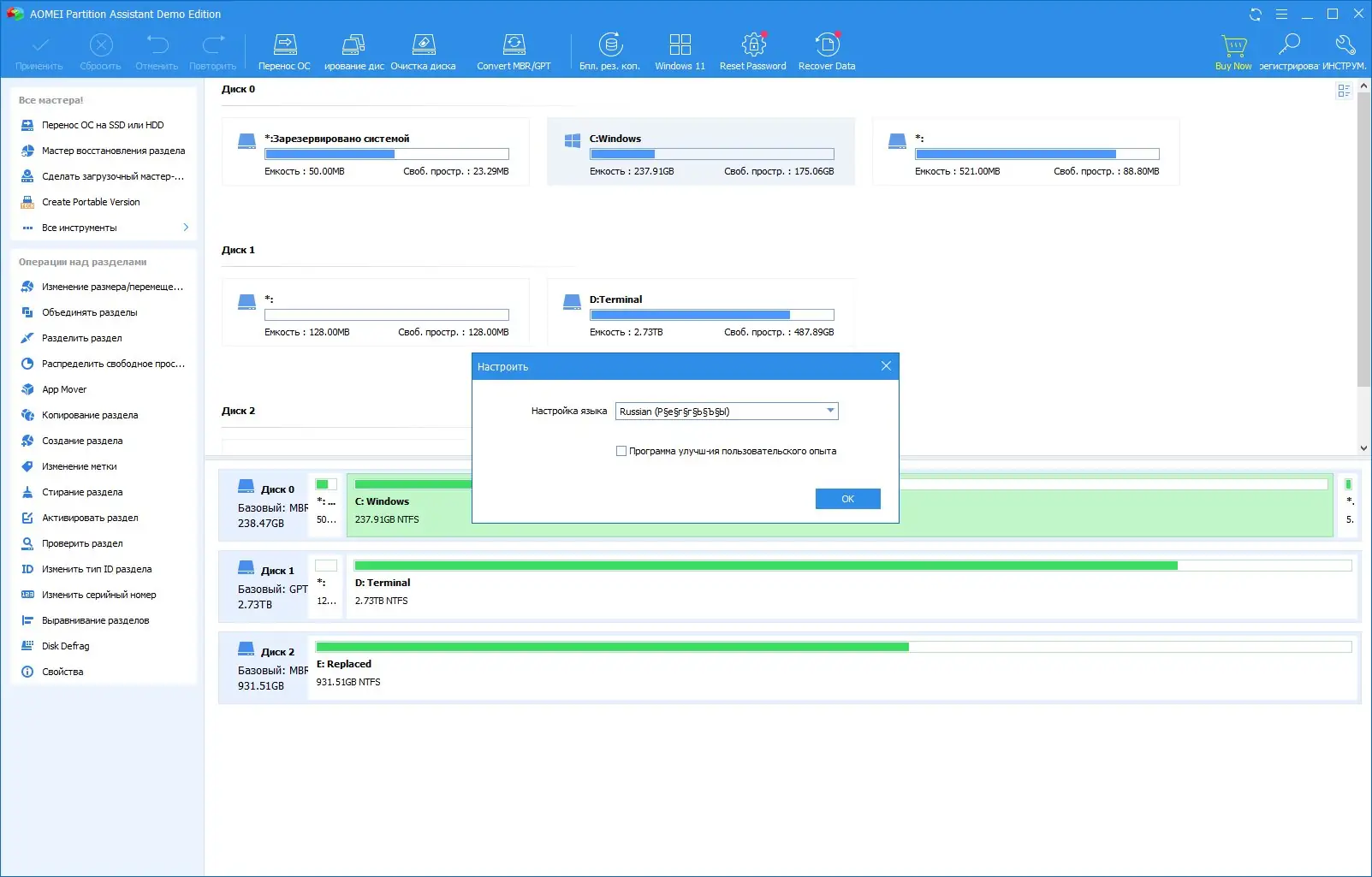This screenshot has height=877, width=1372.
Task: Start the Reset Password wizard
Action: point(752,52)
